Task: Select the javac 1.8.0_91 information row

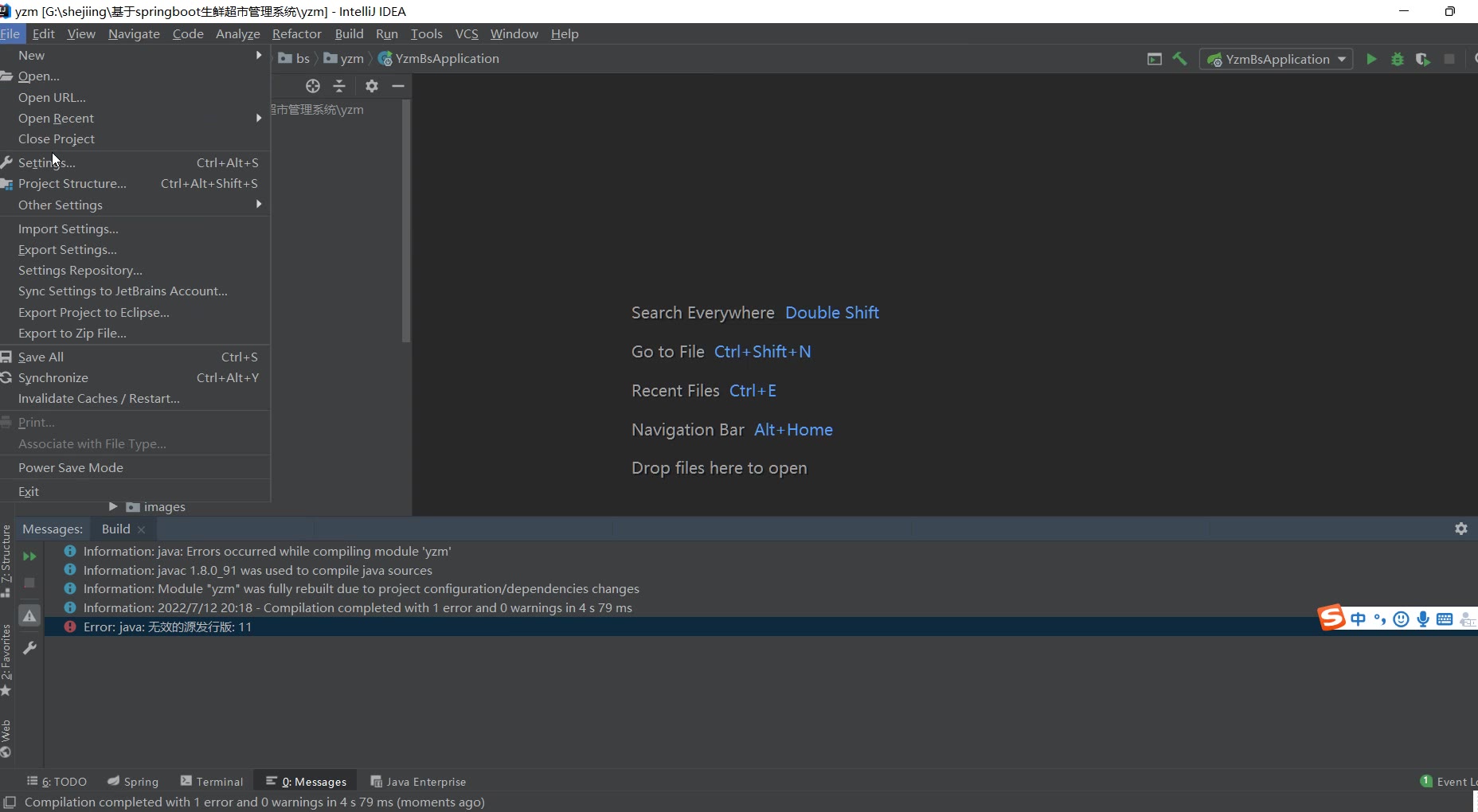Action: 761,570
